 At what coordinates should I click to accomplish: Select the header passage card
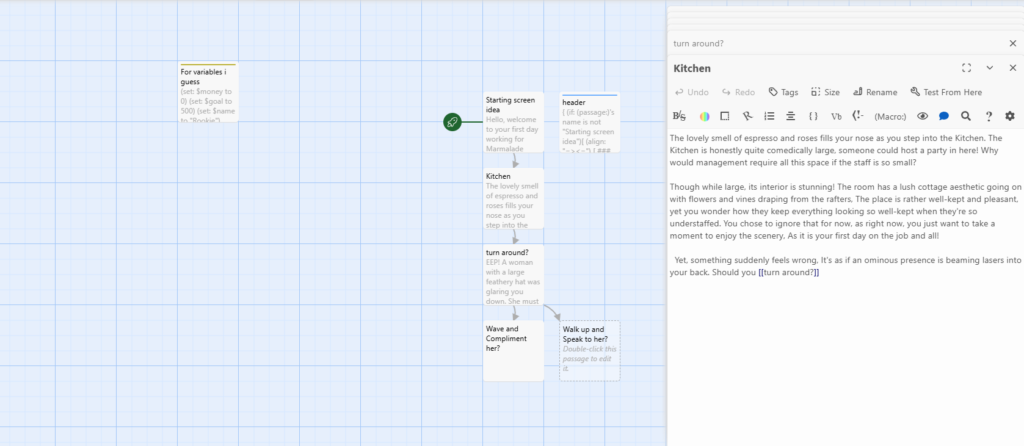tap(590, 123)
